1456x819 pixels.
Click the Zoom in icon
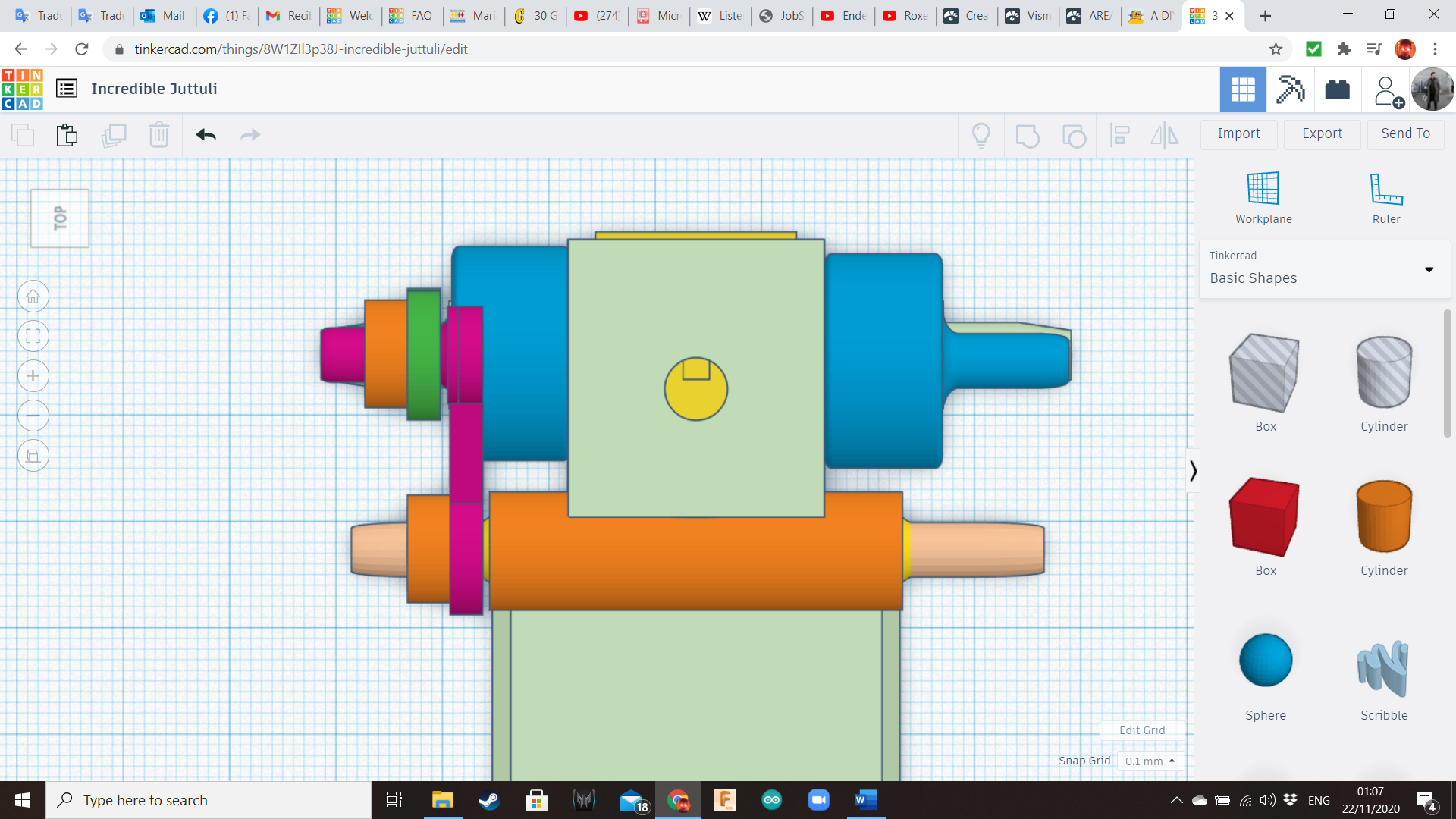point(33,376)
